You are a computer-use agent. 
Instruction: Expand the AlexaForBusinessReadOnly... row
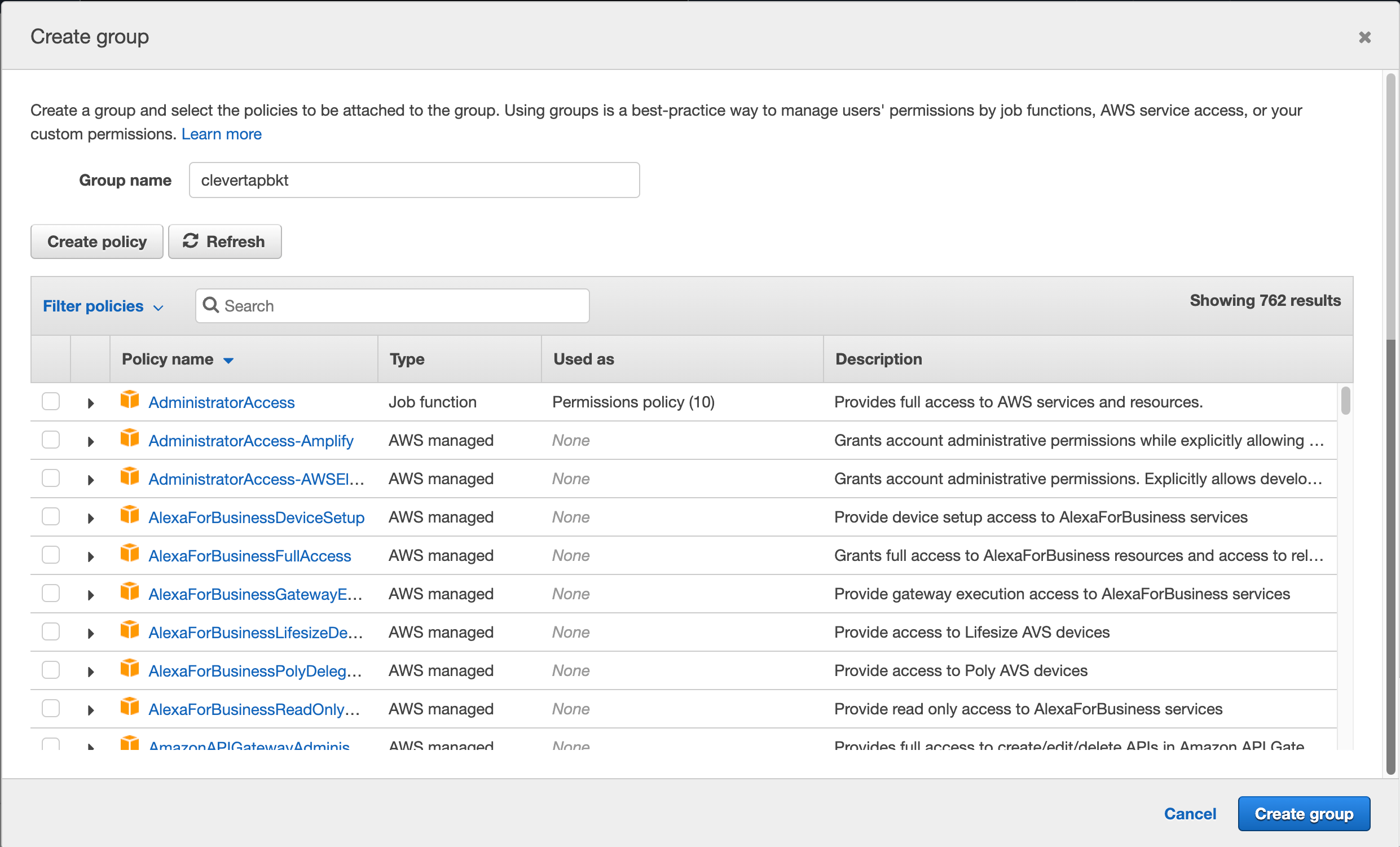coord(90,710)
